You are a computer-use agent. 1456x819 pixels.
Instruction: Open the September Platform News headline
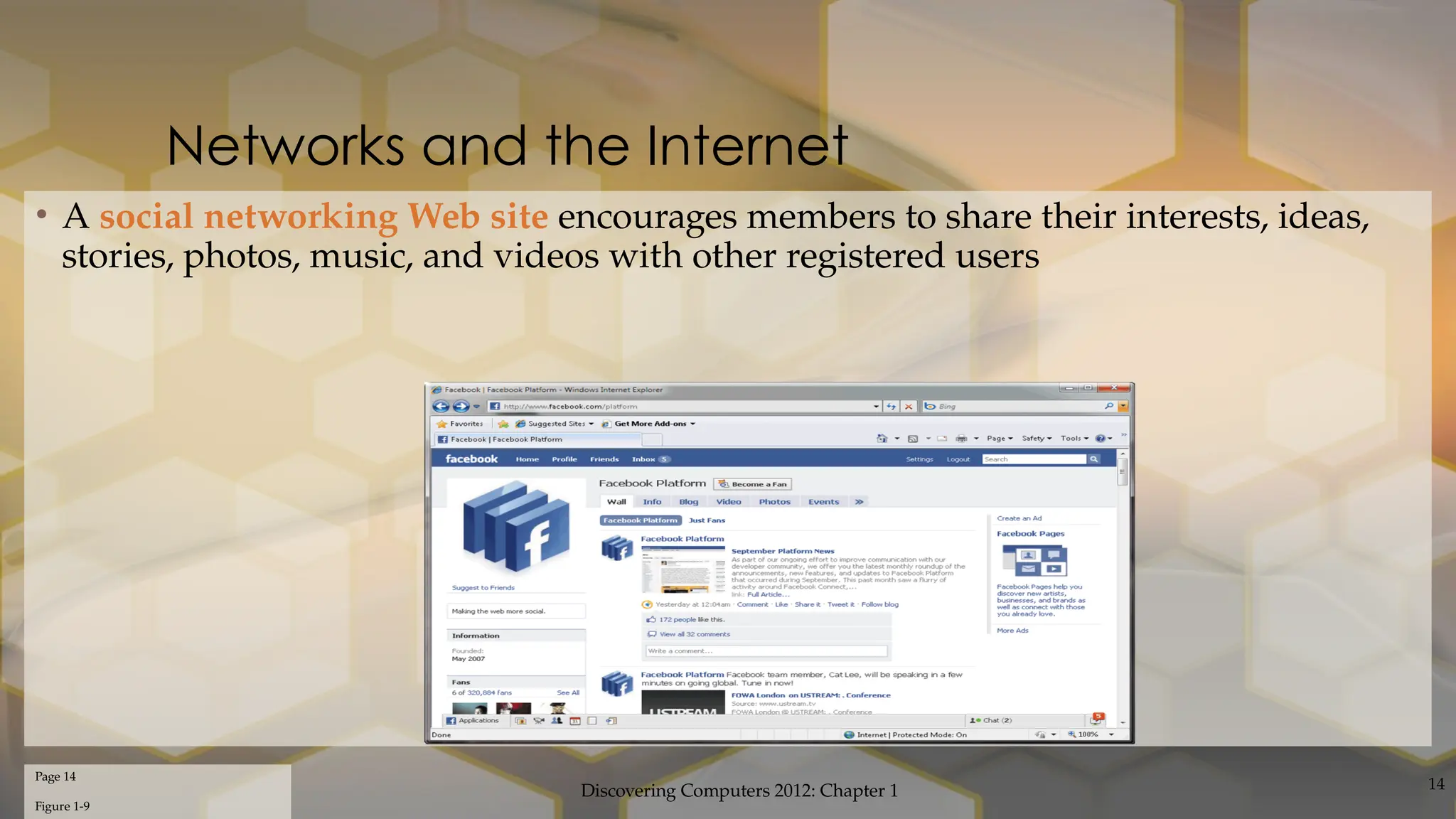coord(783,551)
